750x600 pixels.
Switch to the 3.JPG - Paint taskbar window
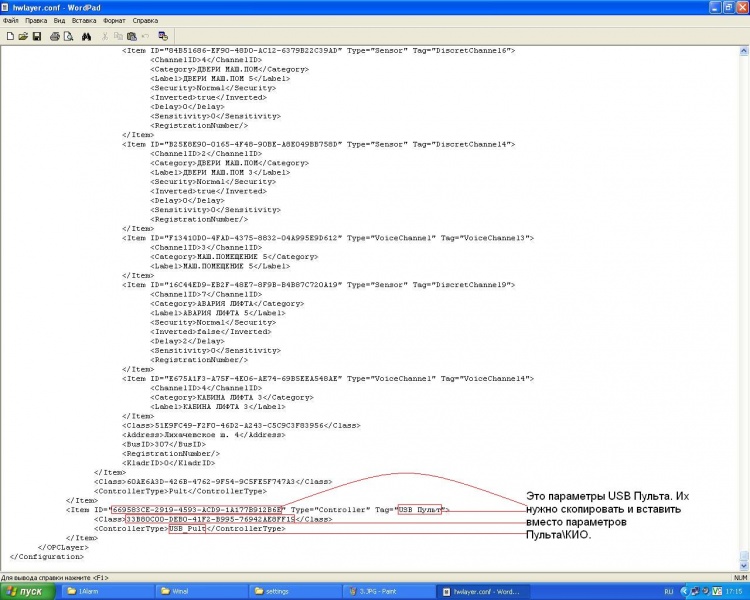pyautogui.click(x=386, y=591)
